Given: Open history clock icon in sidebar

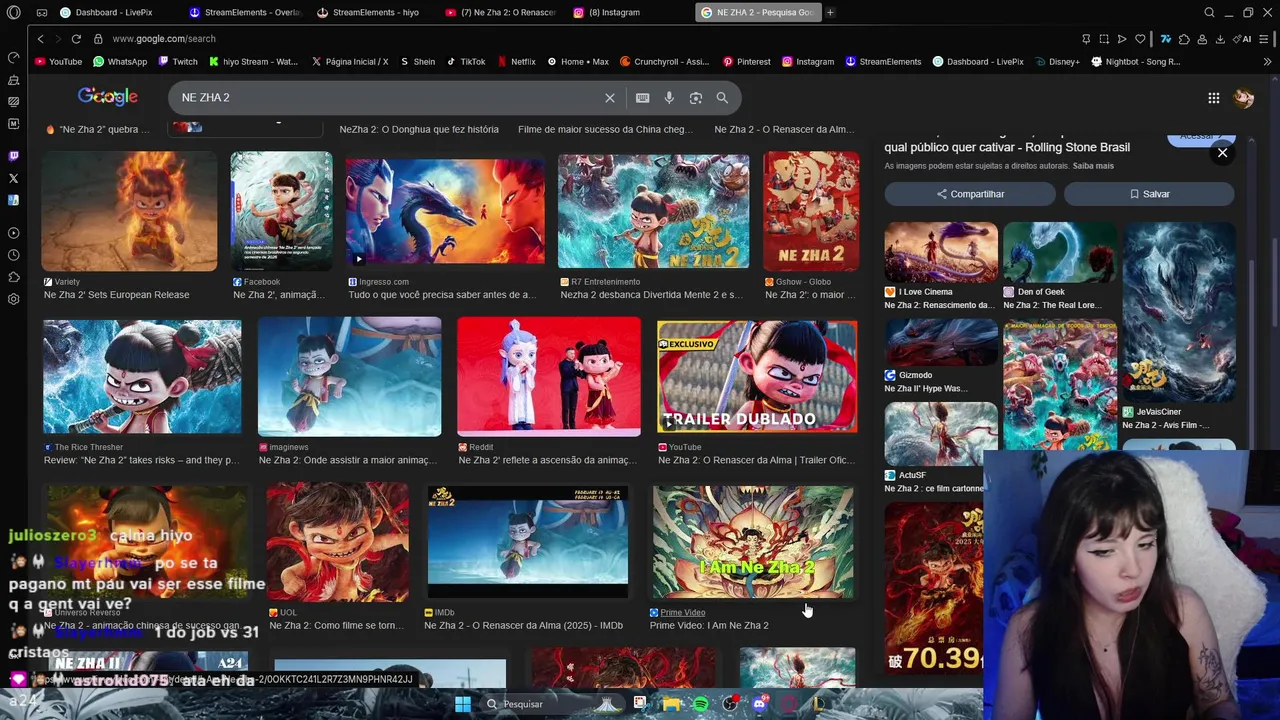Looking at the screenshot, I should point(13,255).
